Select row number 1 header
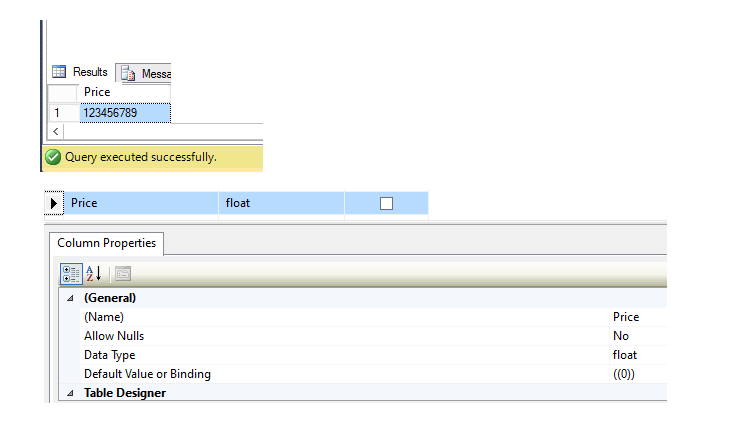Viewport: 748px width, 434px height. click(x=63, y=113)
